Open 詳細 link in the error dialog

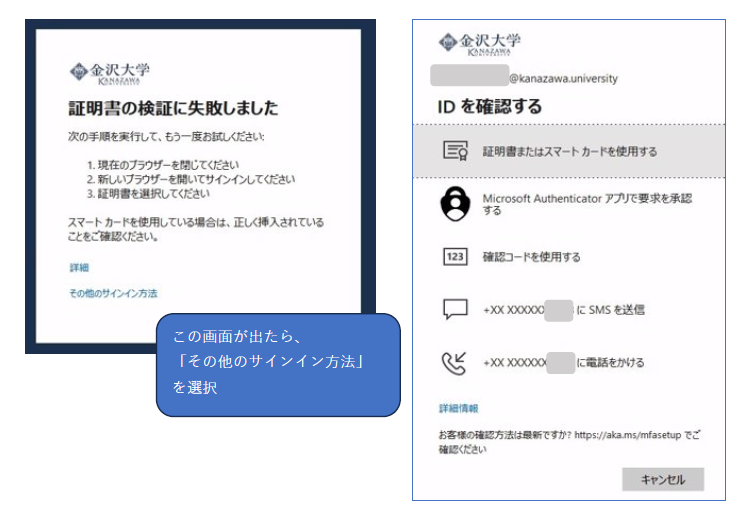pyautogui.click(x=79, y=268)
